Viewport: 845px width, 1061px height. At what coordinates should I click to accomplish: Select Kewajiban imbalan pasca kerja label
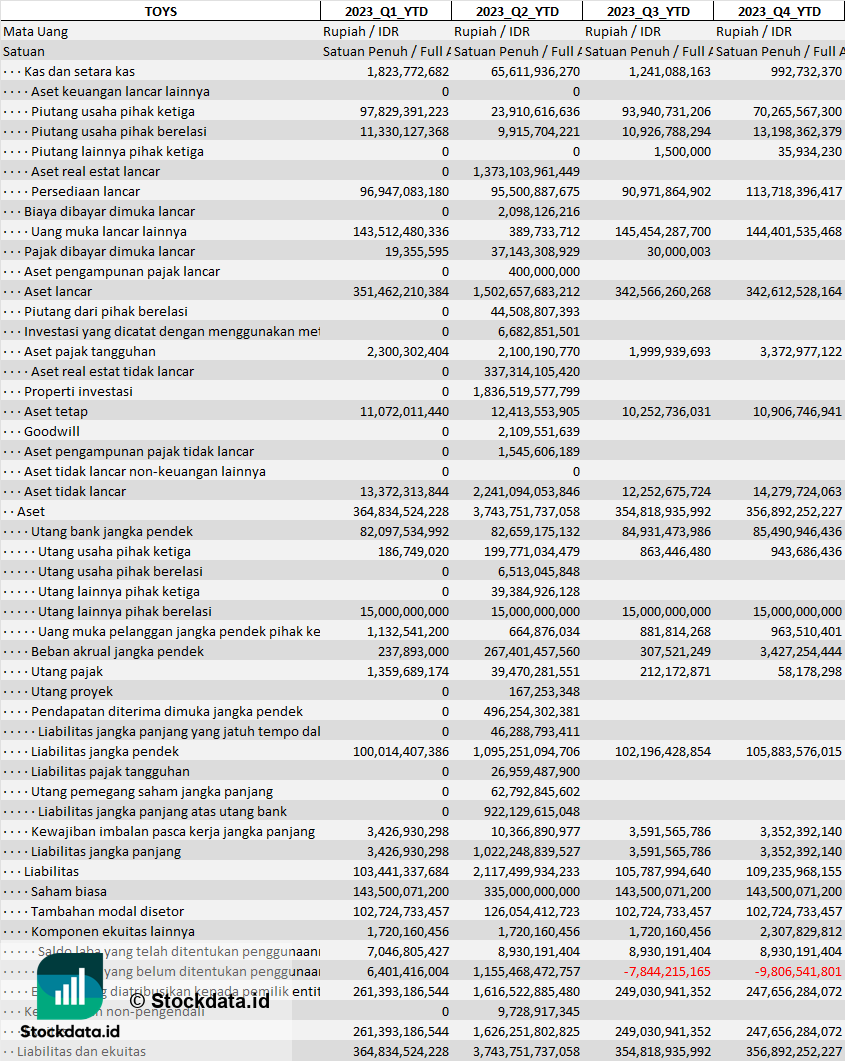point(173,832)
